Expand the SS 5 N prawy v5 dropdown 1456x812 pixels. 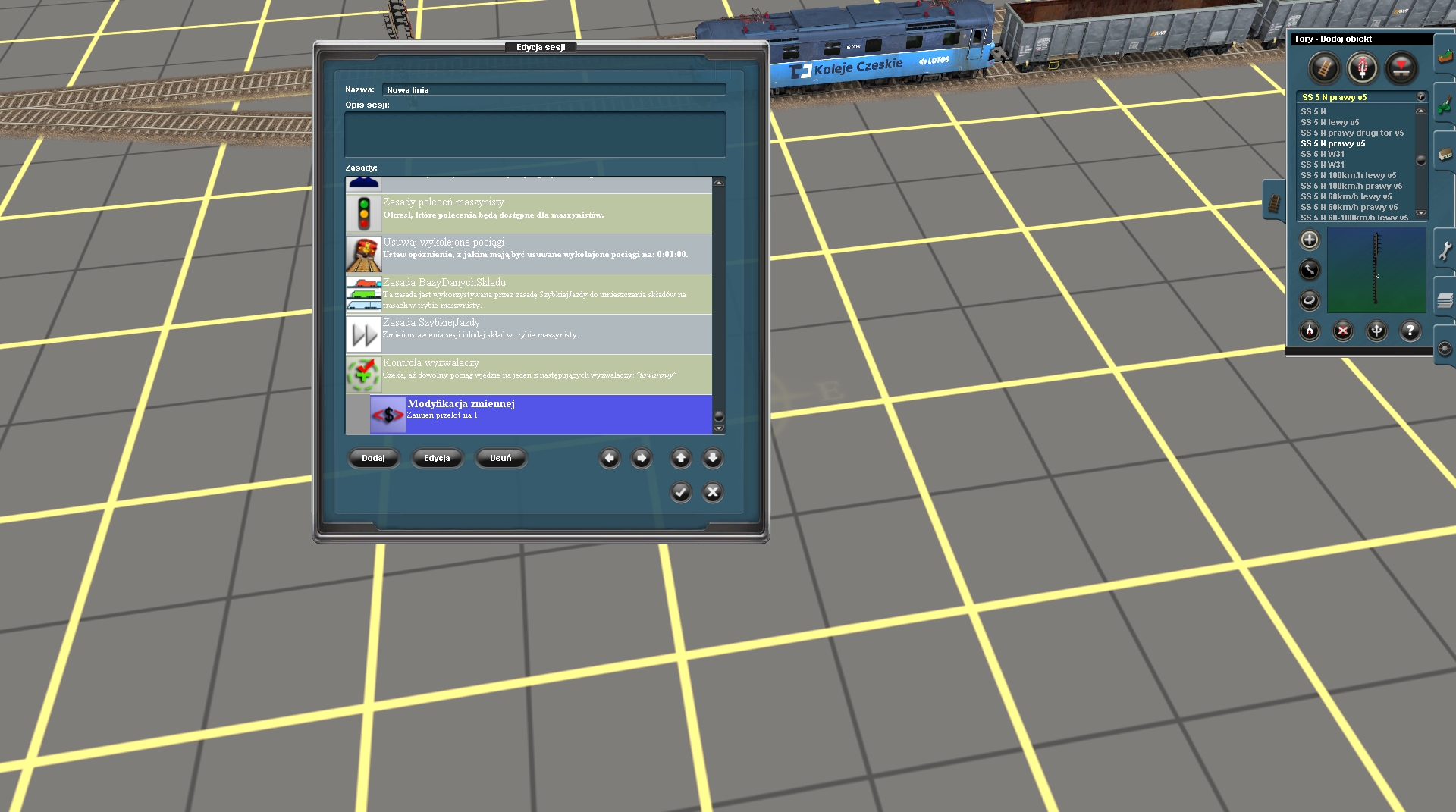click(1421, 97)
